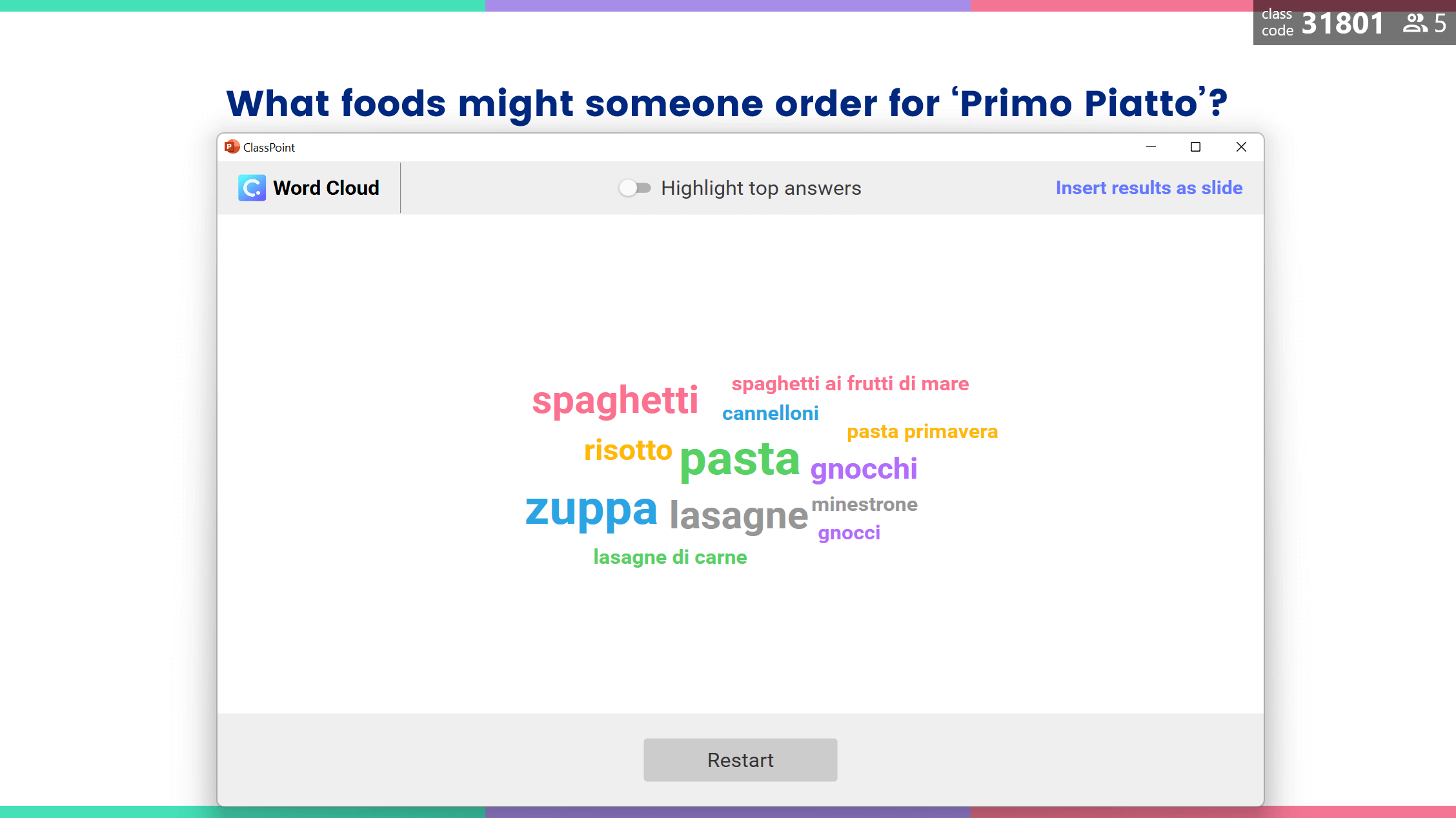Image resolution: width=1456 pixels, height=818 pixels.
Task: Expand the ClassPoint window options
Action: (x=1196, y=147)
